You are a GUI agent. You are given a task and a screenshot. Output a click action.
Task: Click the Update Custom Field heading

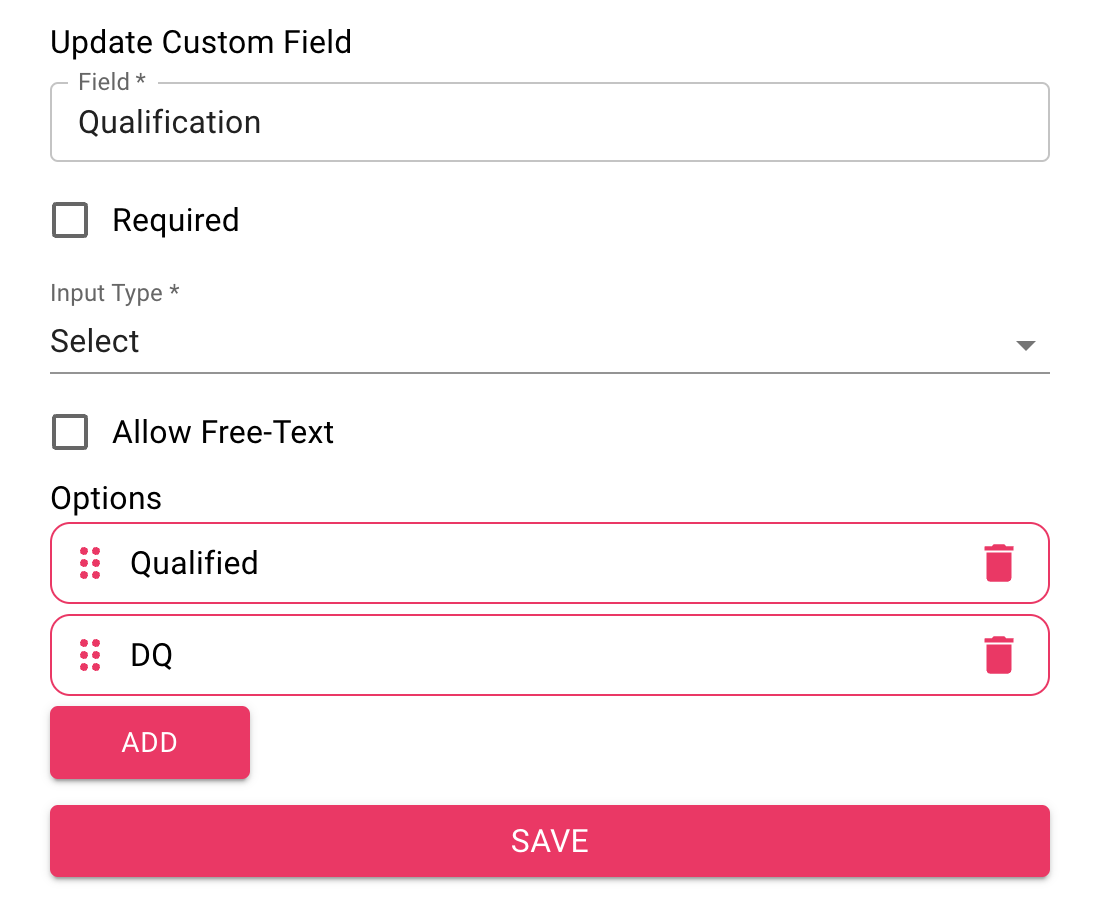click(201, 42)
